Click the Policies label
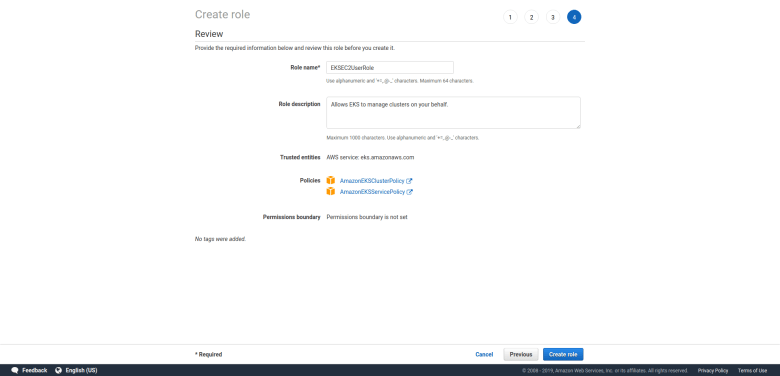This screenshot has width=780, height=376. click(309, 181)
